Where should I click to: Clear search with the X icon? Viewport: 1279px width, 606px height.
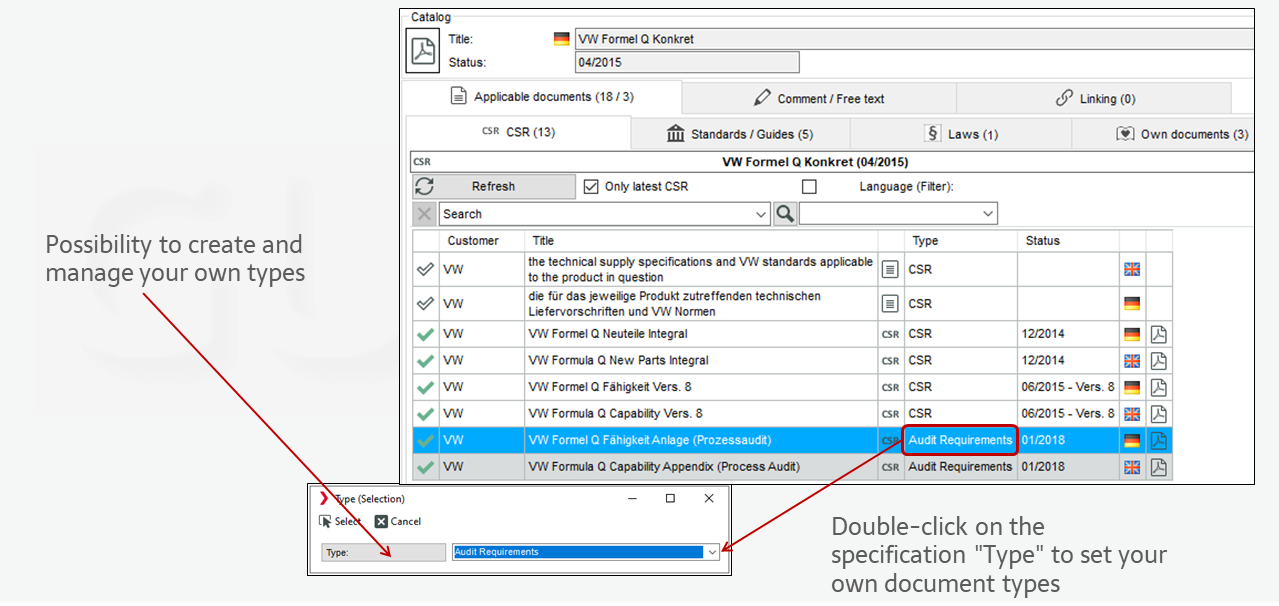click(424, 213)
